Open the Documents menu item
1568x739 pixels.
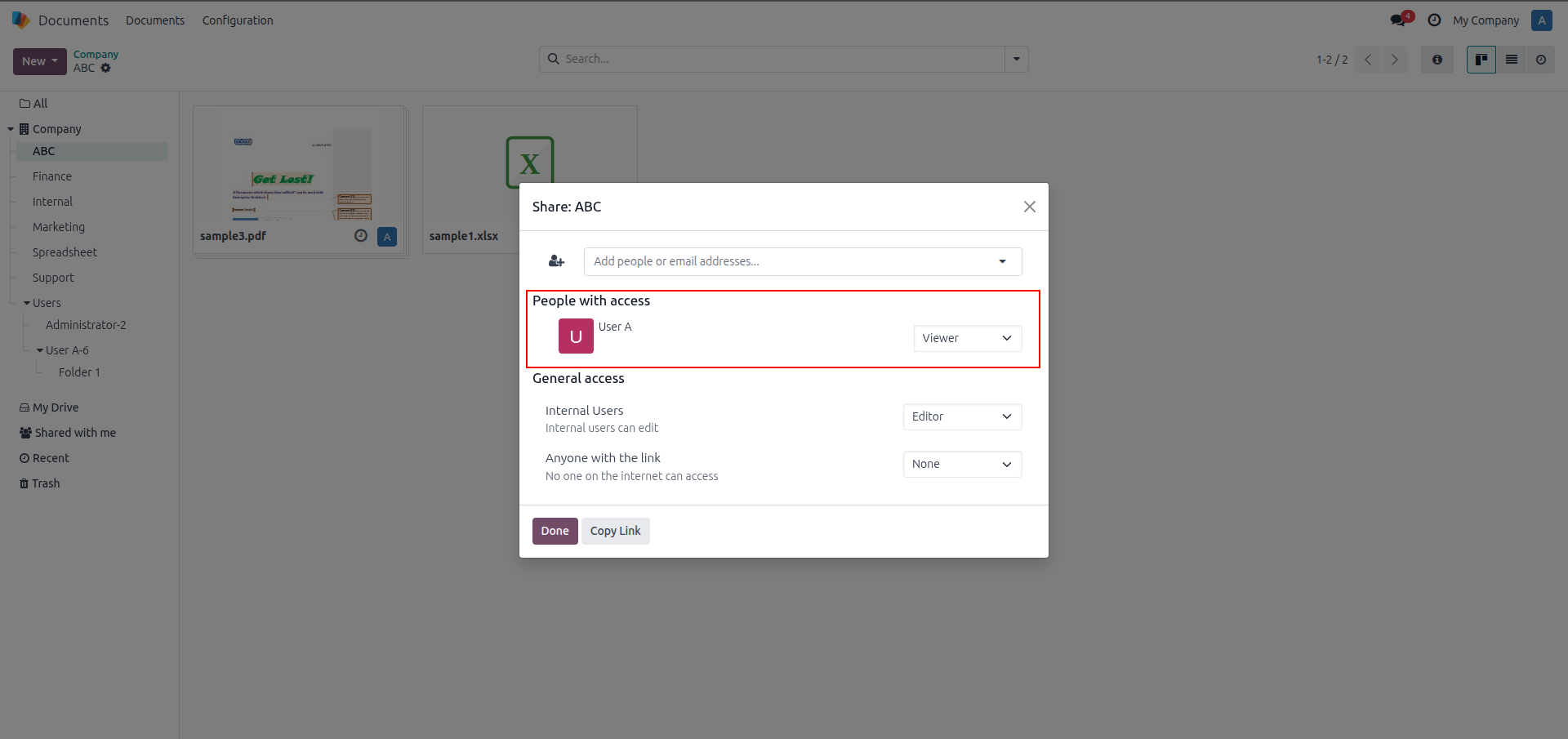(155, 20)
